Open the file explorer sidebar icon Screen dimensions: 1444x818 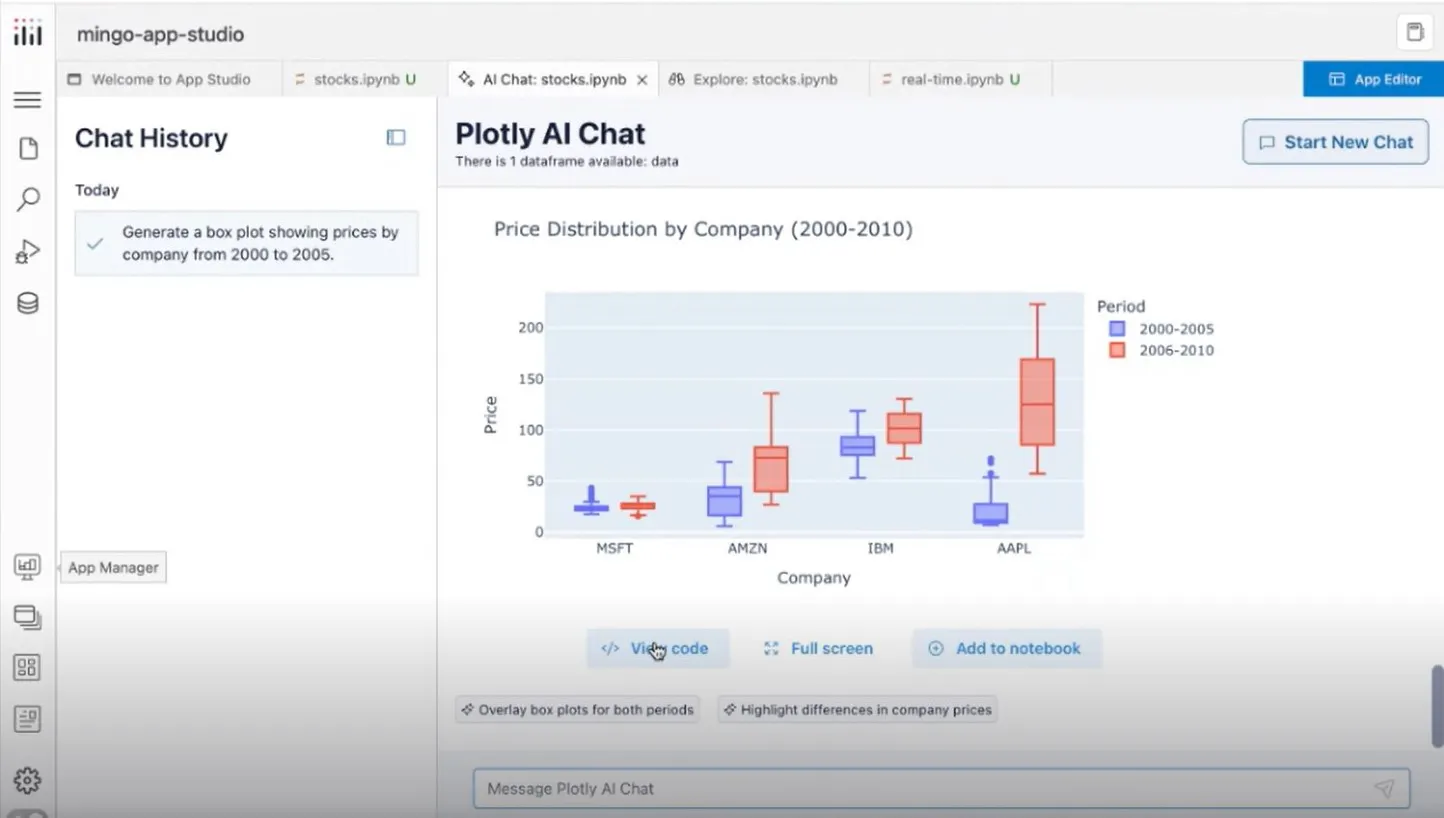(28, 149)
